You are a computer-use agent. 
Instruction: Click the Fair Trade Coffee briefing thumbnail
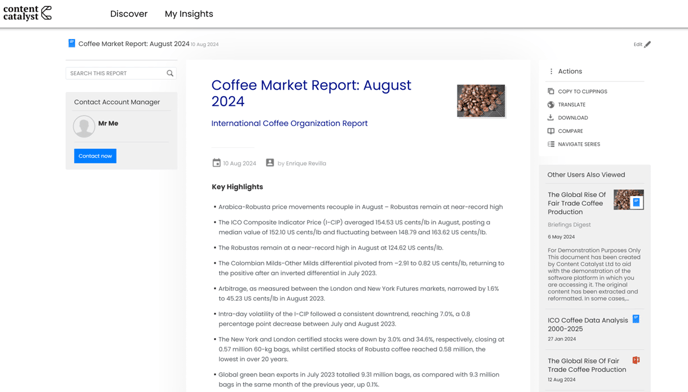tap(628, 200)
